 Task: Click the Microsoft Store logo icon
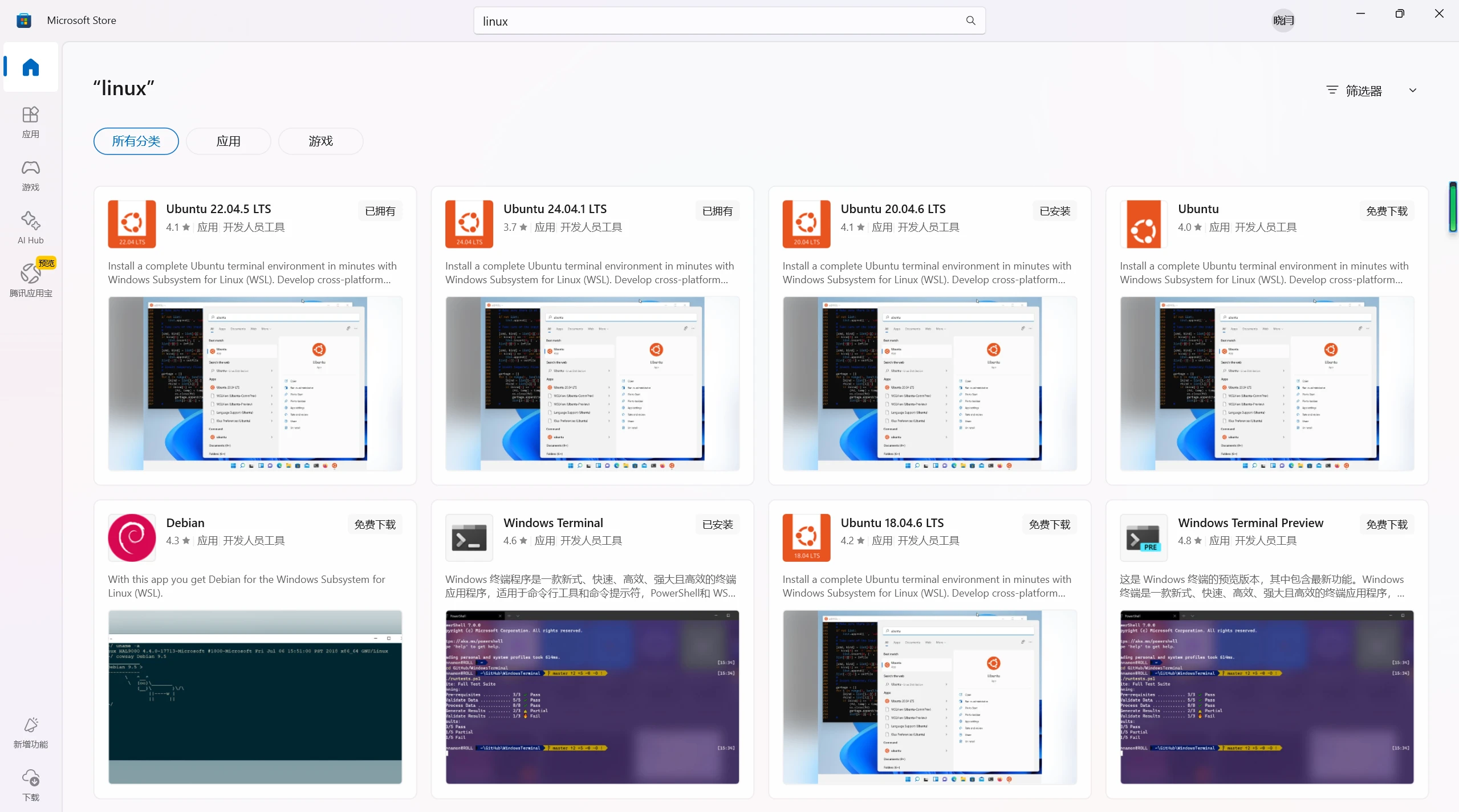pyautogui.click(x=24, y=21)
